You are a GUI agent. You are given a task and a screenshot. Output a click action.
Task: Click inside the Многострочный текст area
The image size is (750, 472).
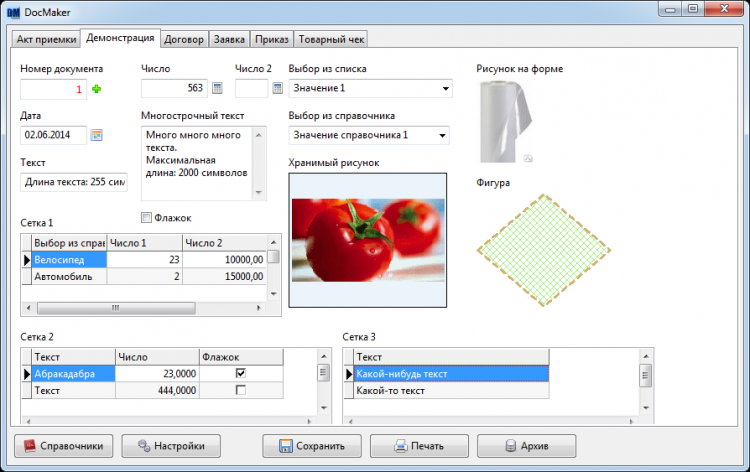(x=197, y=163)
